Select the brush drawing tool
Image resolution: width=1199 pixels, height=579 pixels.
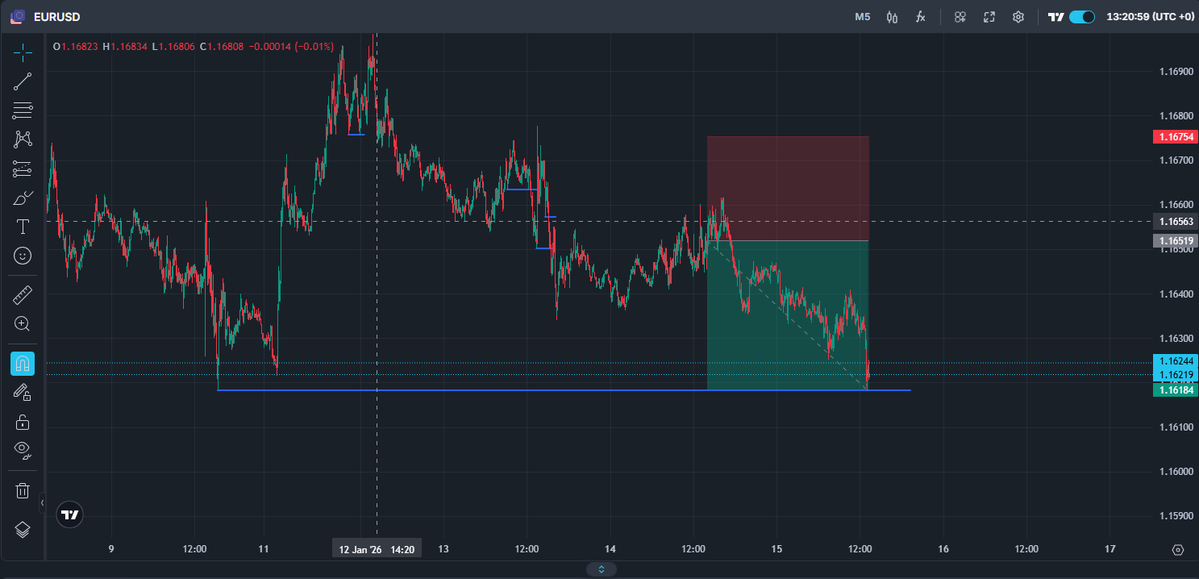23,198
